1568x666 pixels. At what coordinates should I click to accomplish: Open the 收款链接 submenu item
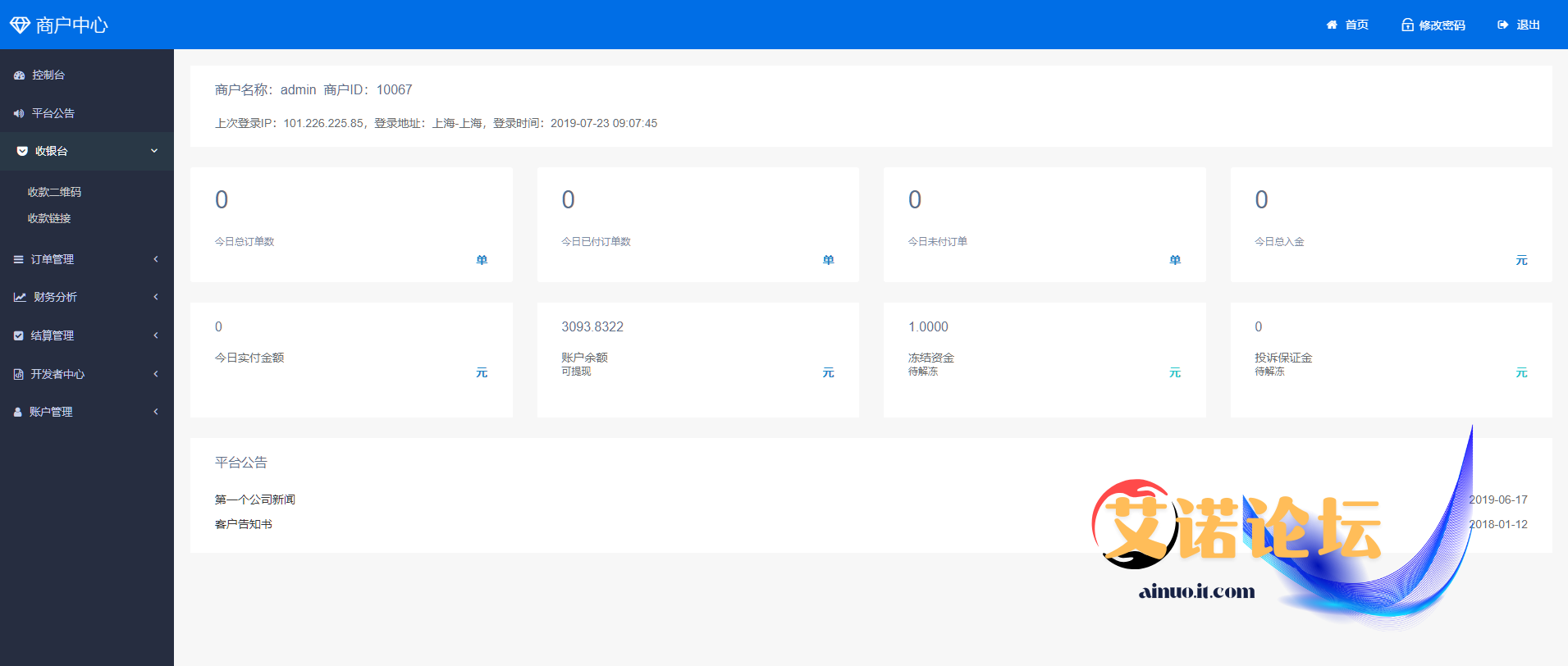coord(49,218)
